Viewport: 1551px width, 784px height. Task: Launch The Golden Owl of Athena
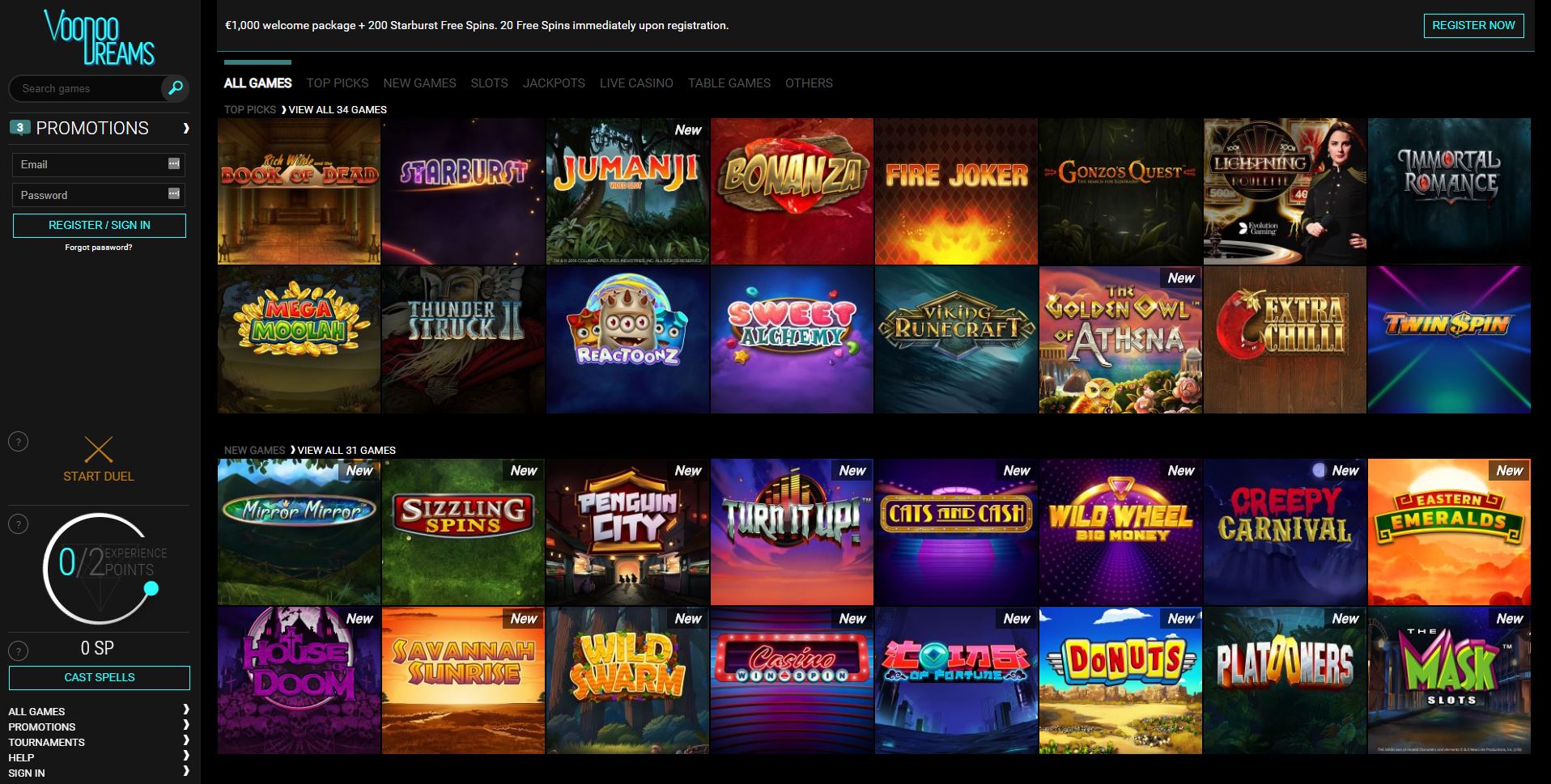pyautogui.click(x=1120, y=340)
